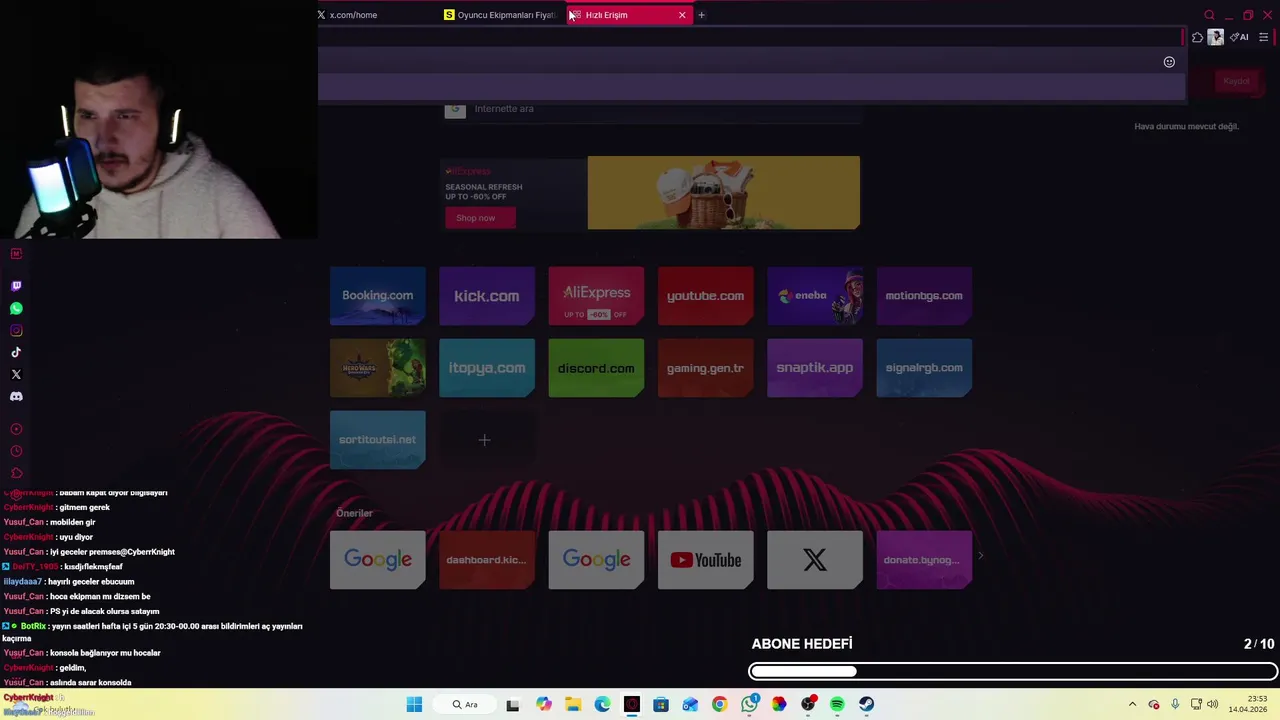Open Twitch from the browser sidebar
1280x720 pixels.
(16, 286)
